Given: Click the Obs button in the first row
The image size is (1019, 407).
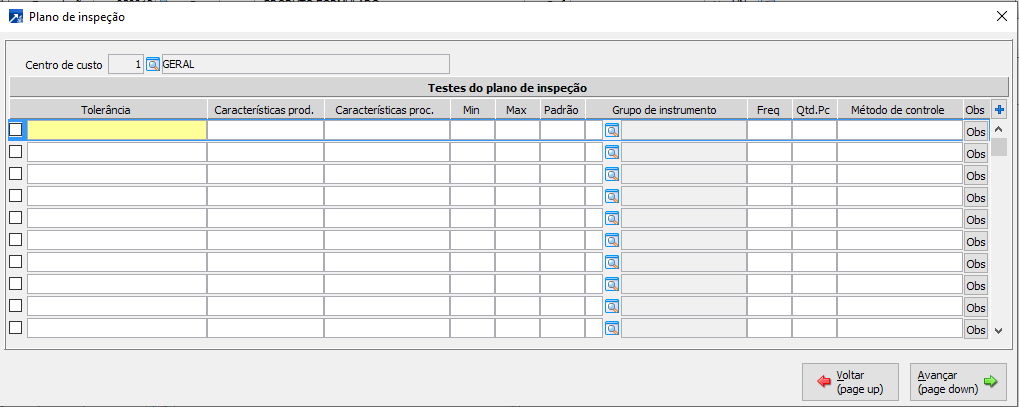Looking at the screenshot, I should tap(975, 131).
